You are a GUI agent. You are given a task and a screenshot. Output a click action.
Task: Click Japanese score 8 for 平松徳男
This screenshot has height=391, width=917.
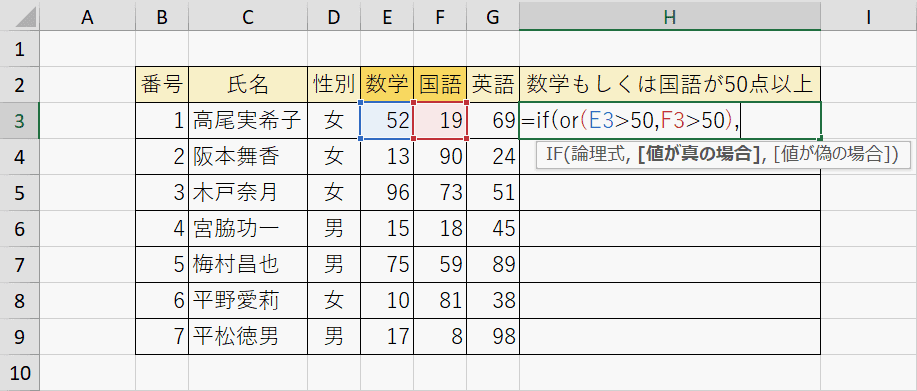point(440,336)
